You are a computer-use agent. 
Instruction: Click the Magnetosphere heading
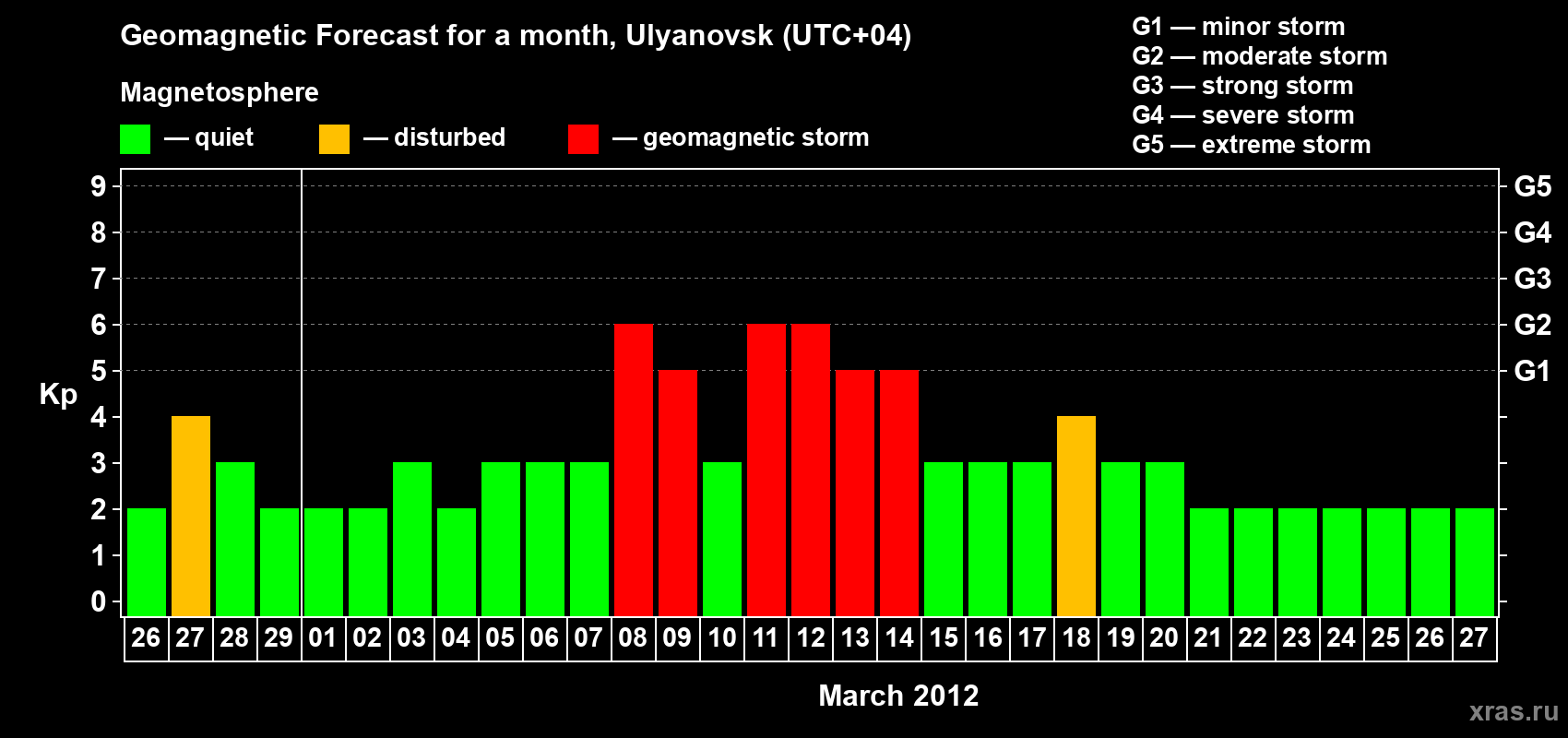coord(220,92)
